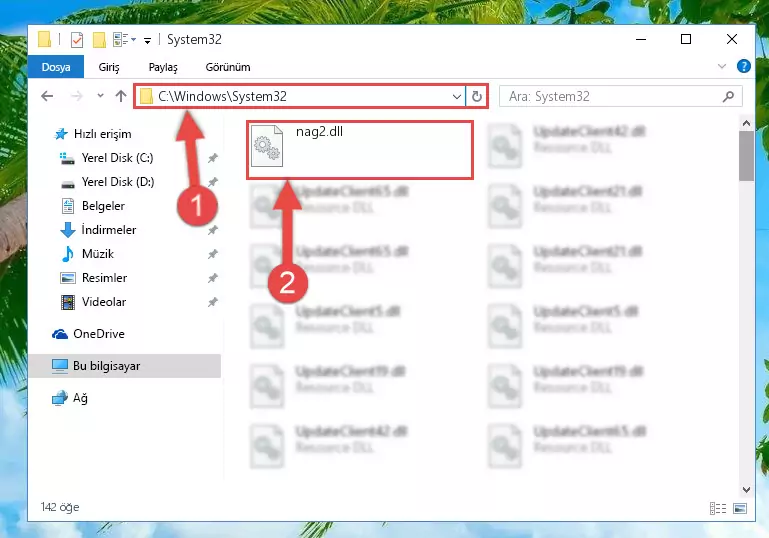Switch to the Giriş ribbon tab

(x=109, y=67)
